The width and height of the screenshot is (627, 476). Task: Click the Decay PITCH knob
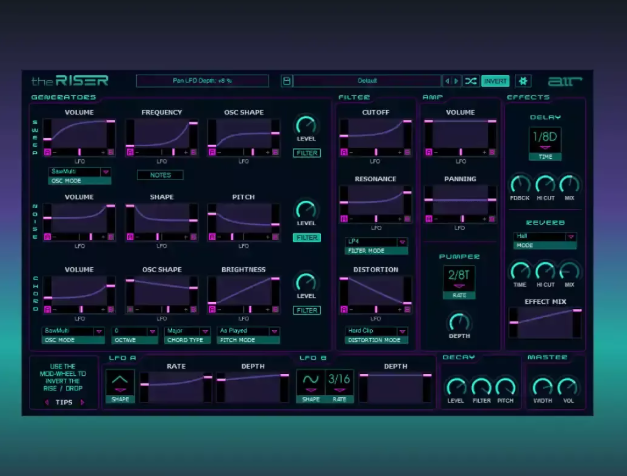(505, 387)
